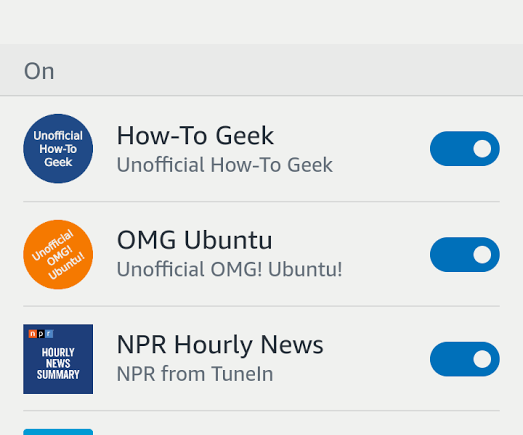
Task: Click the gray On header bar background
Action: [262, 70]
